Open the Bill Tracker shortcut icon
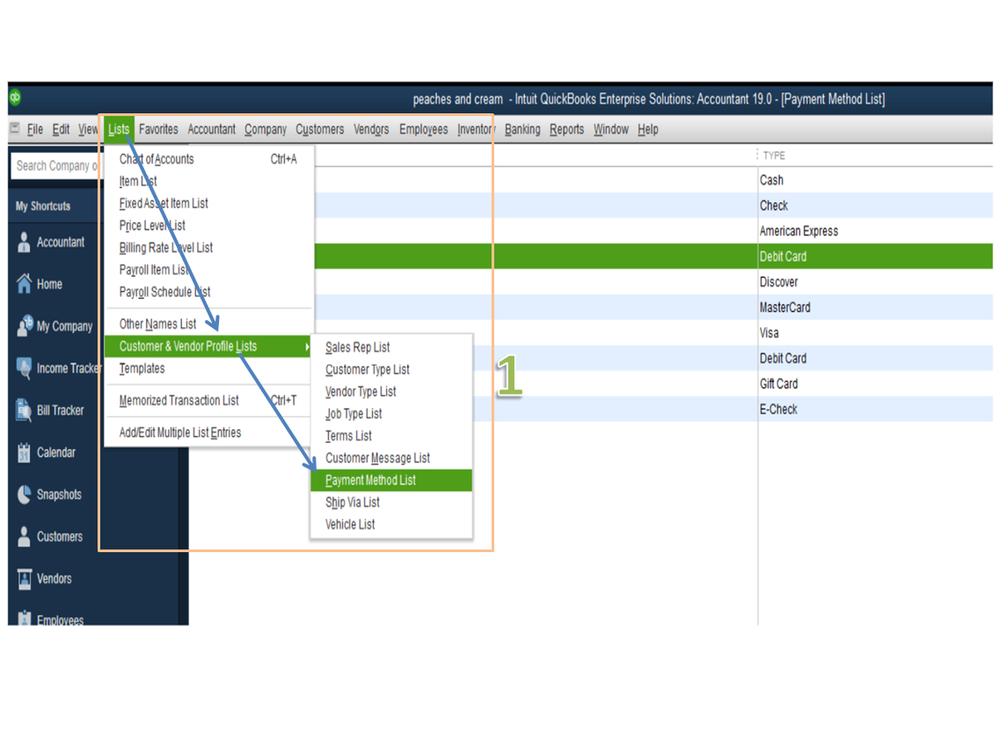This screenshot has height=749, width=999. click(x=24, y=410)
